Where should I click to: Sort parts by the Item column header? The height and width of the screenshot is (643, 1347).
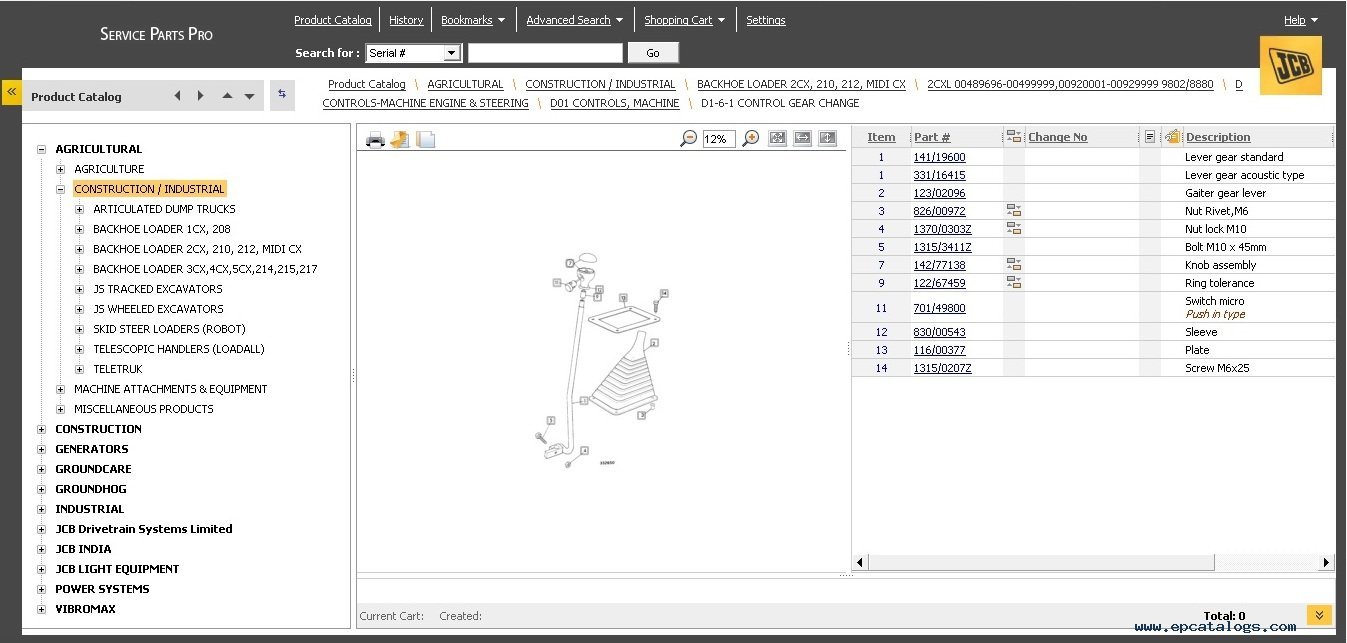(881, 137)
